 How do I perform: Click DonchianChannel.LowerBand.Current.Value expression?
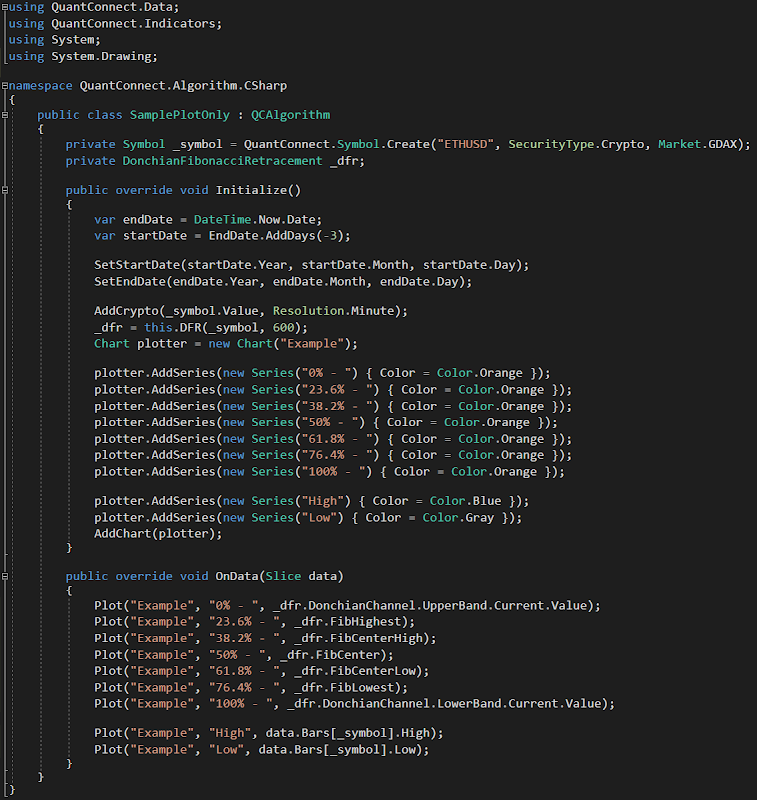462,704
